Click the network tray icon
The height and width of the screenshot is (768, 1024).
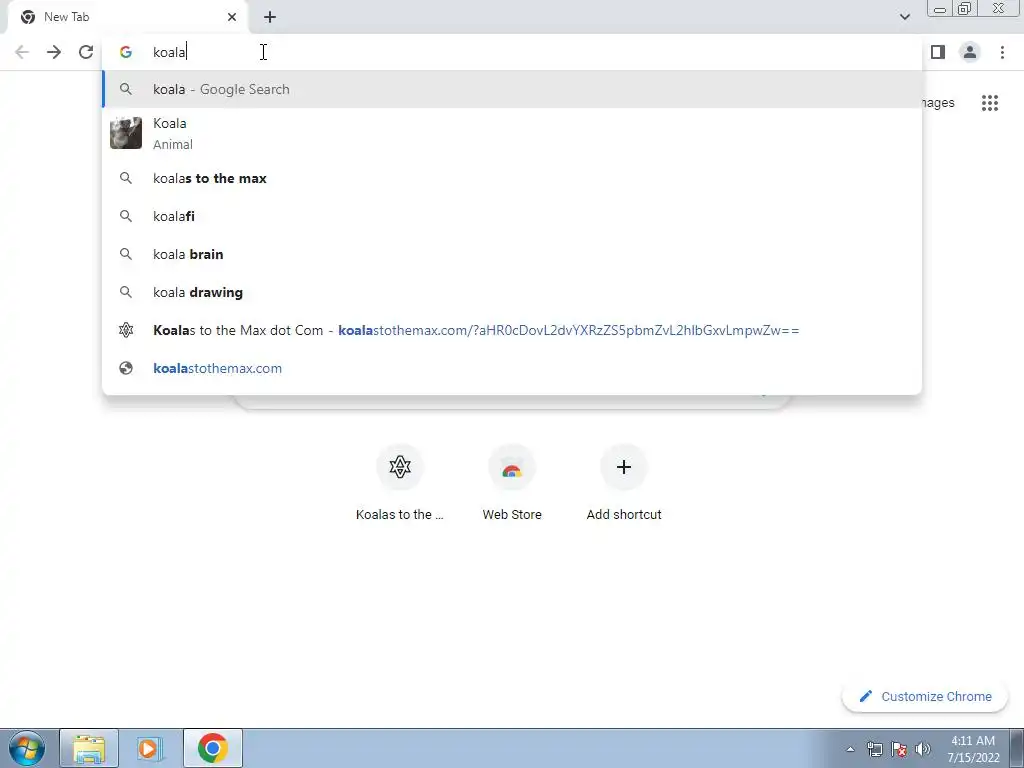pyautogui.click(x=874, y=749)
